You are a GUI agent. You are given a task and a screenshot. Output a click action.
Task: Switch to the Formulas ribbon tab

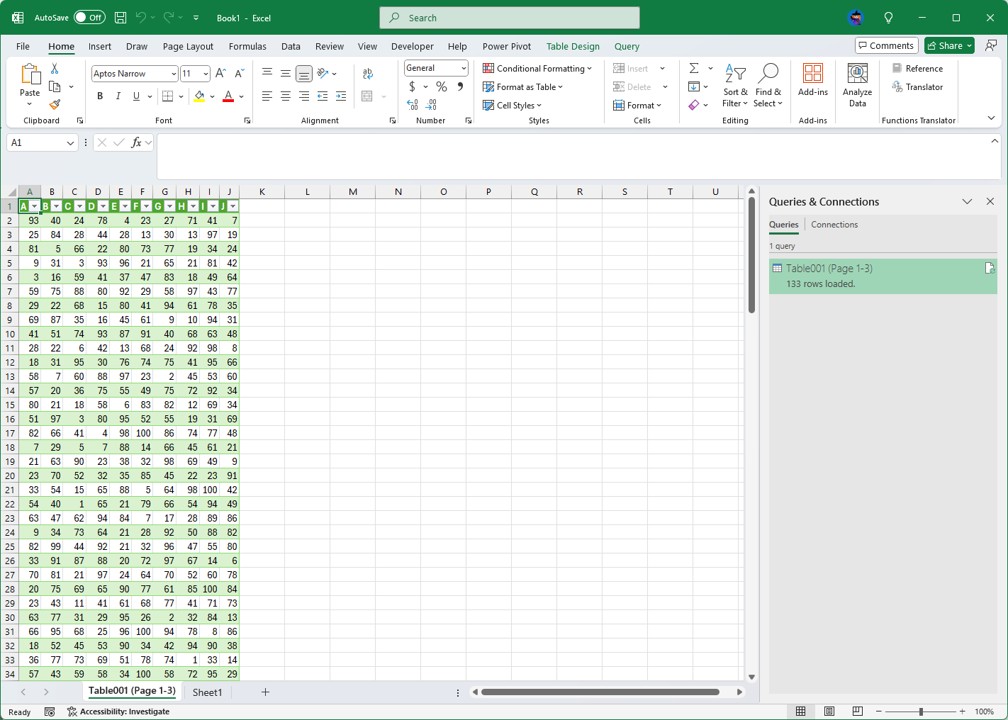click(248, 46)
